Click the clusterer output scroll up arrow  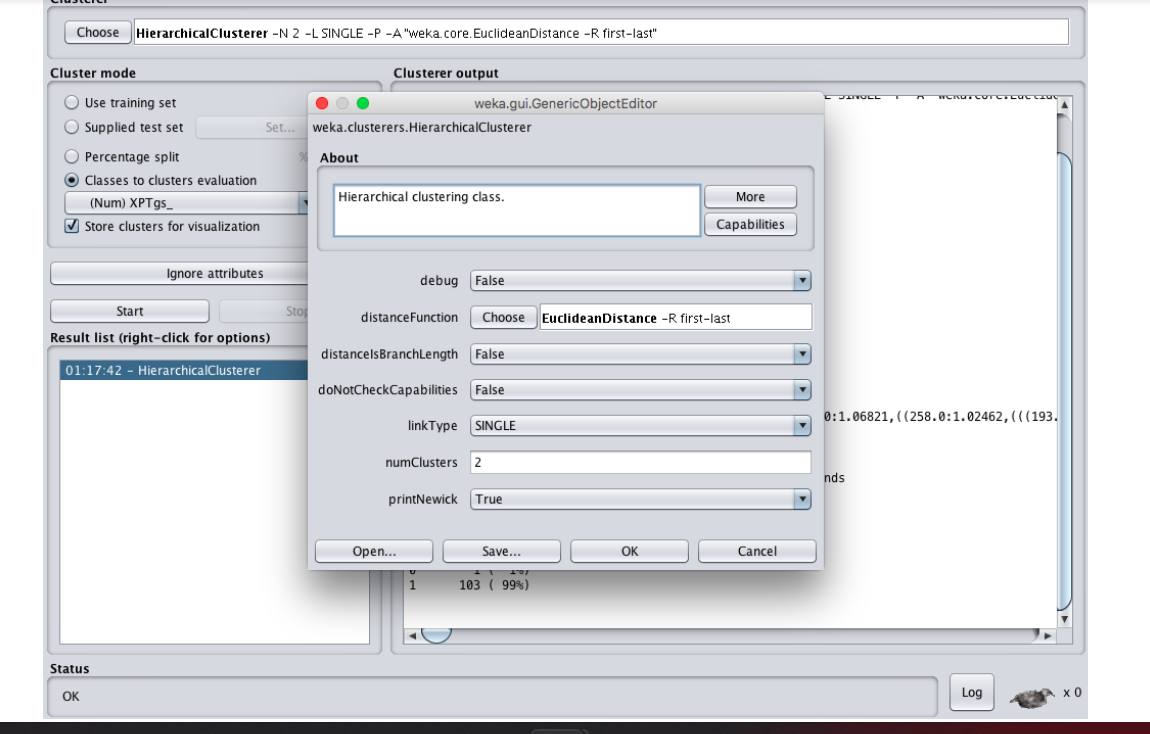[1064, 105]
